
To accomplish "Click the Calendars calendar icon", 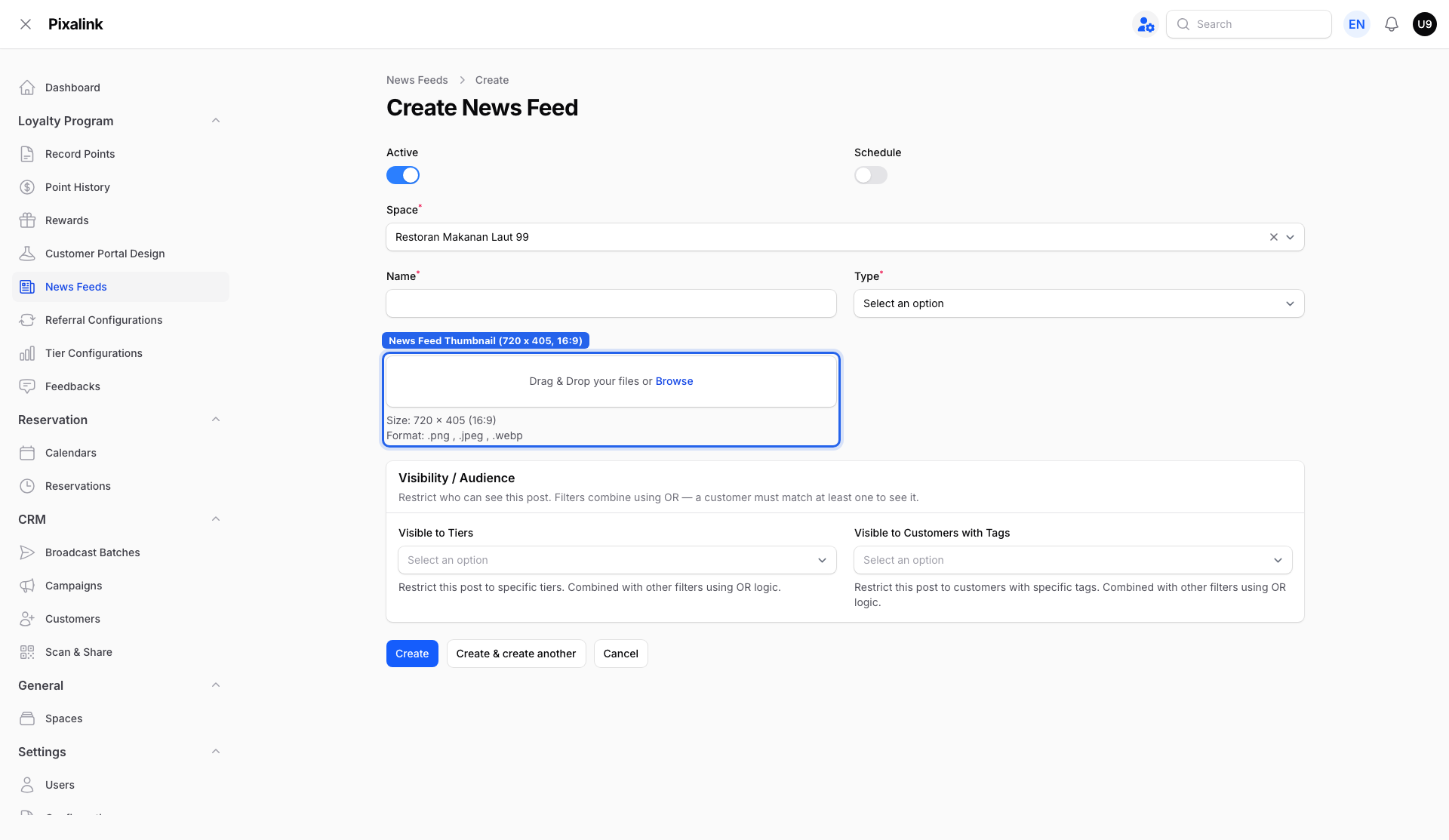I will [27, 453].
